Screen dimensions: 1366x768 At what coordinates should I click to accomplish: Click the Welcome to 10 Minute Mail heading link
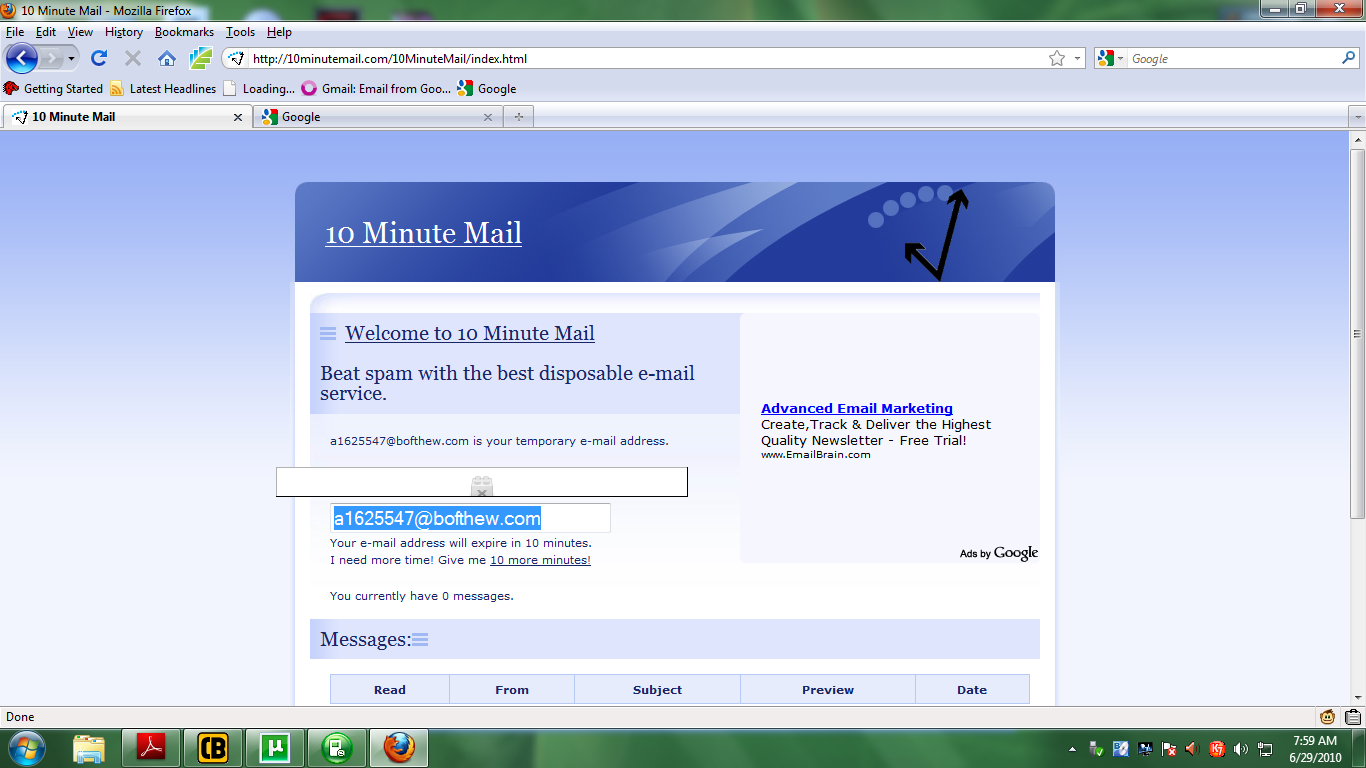click(470, 333)
